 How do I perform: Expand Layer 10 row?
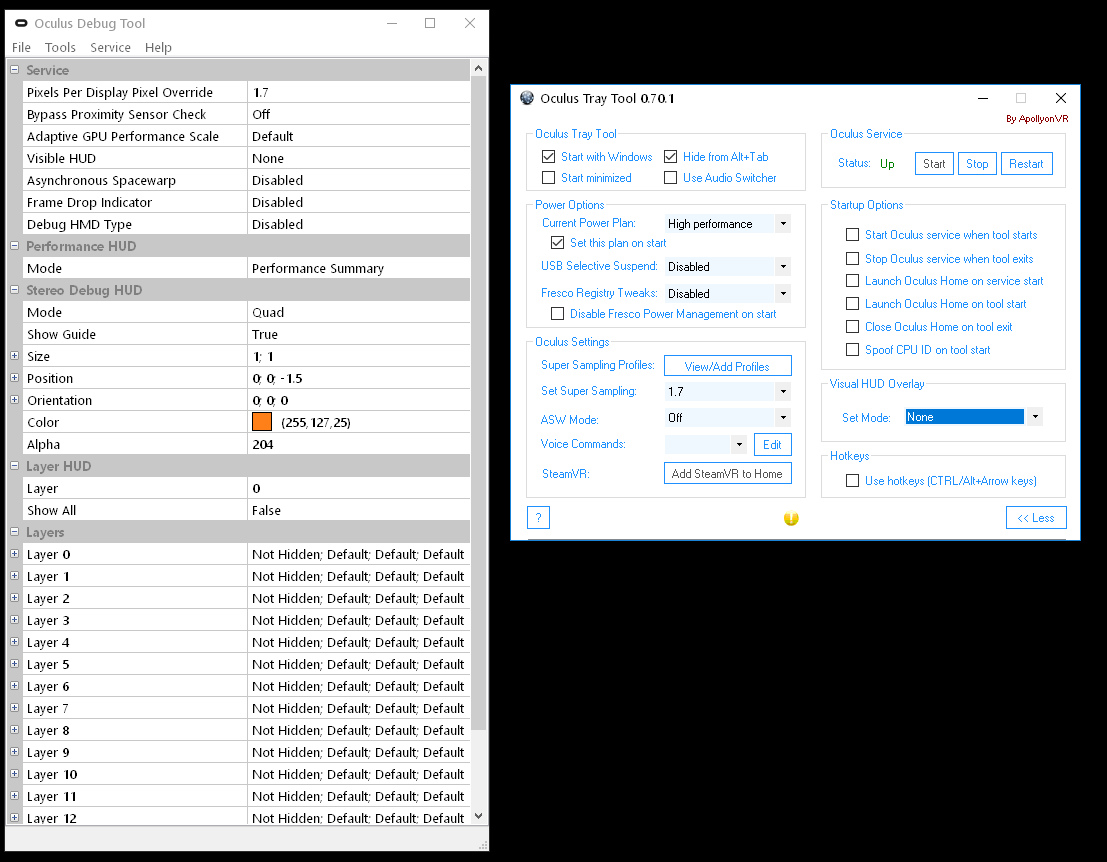coord(14,774)
